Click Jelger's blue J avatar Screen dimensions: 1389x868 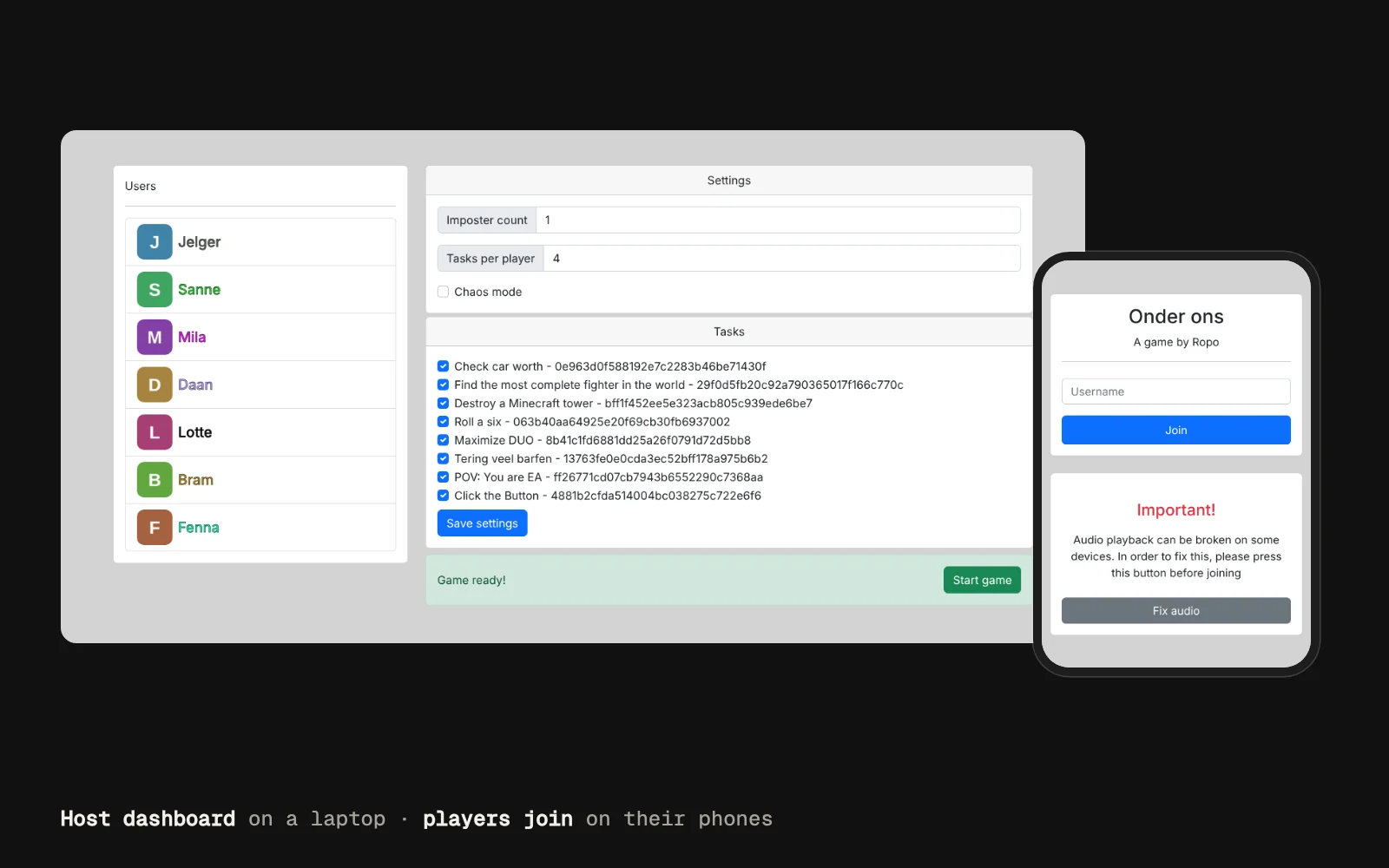[155, 242]
